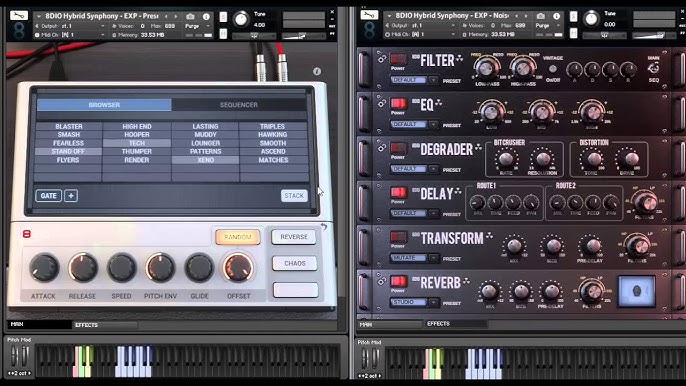The image size is (686, 386).
Task: Click the link icon beside FILTER power
Action: (382, 59)
